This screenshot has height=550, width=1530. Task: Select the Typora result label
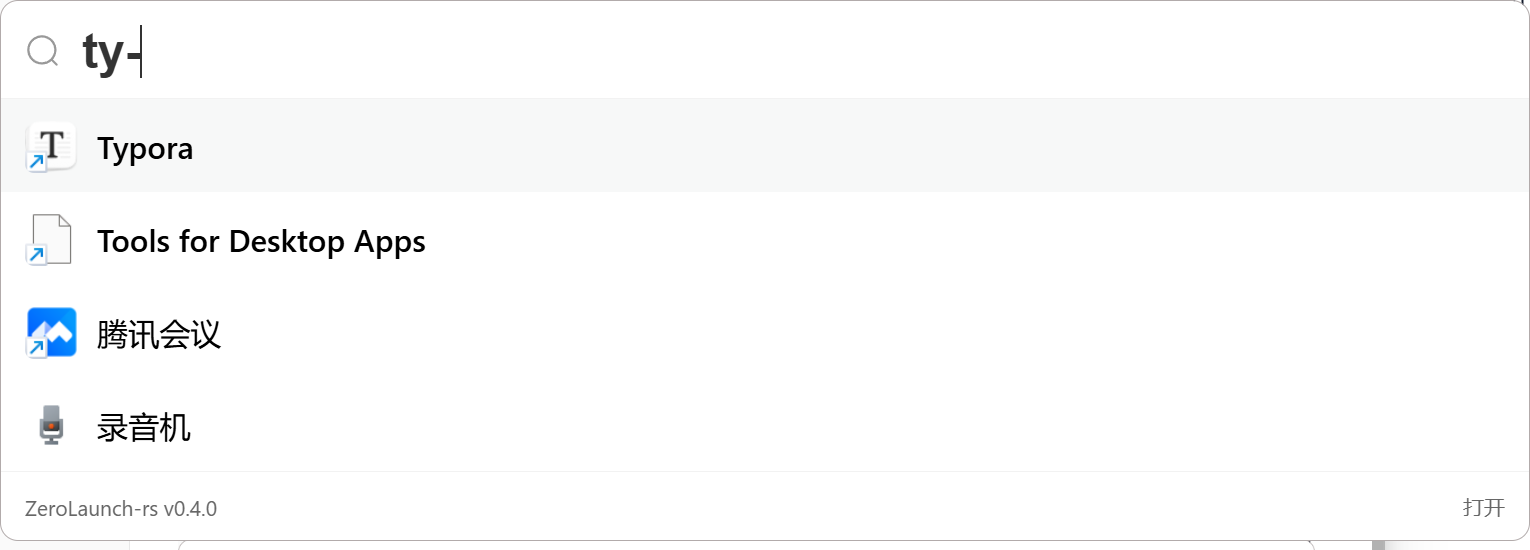coord(145,149)
